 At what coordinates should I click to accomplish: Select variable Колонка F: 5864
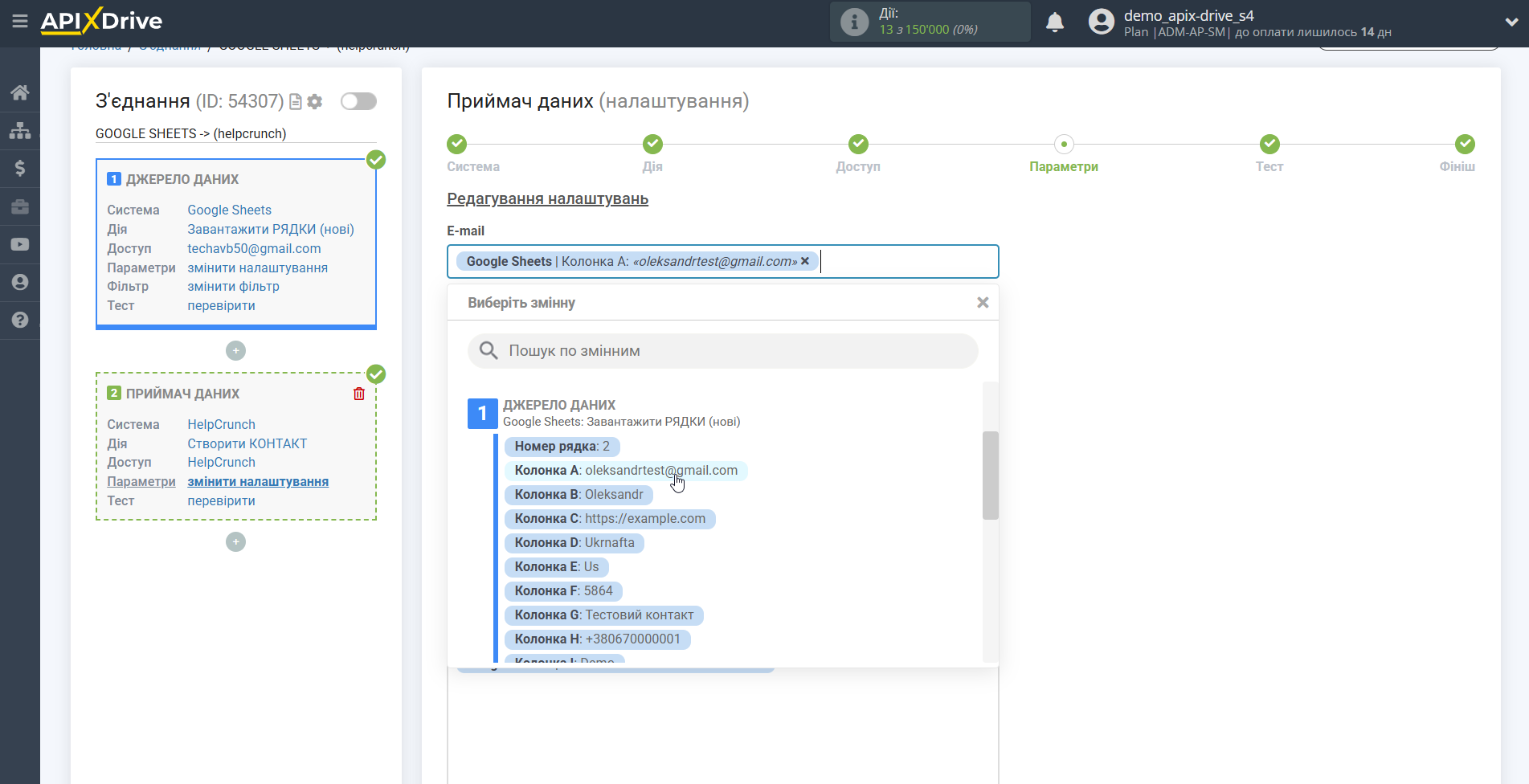[564, 591]
